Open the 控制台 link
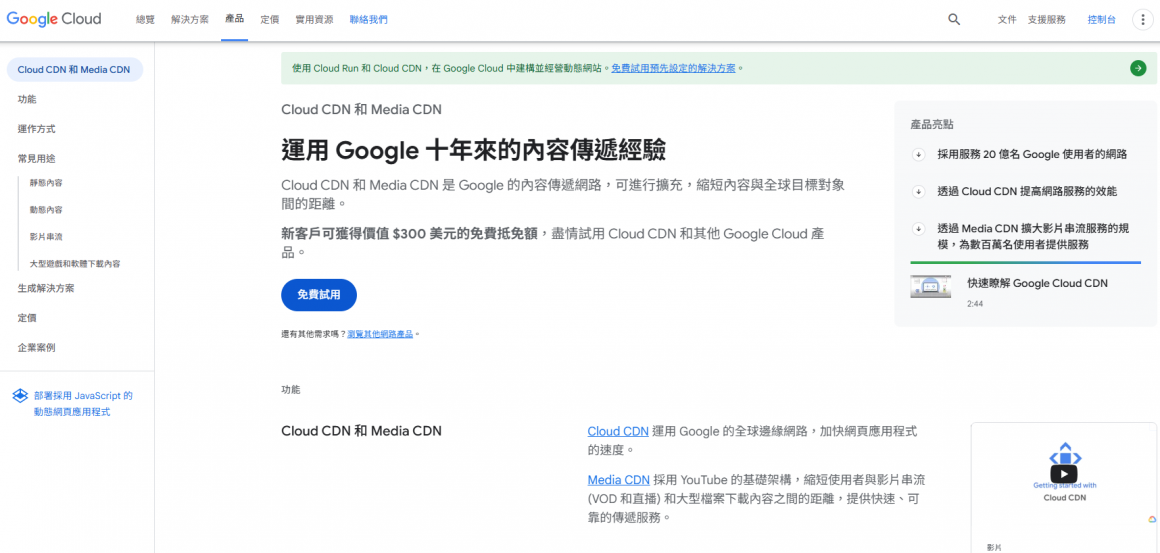 click(x=1101, y=19)
